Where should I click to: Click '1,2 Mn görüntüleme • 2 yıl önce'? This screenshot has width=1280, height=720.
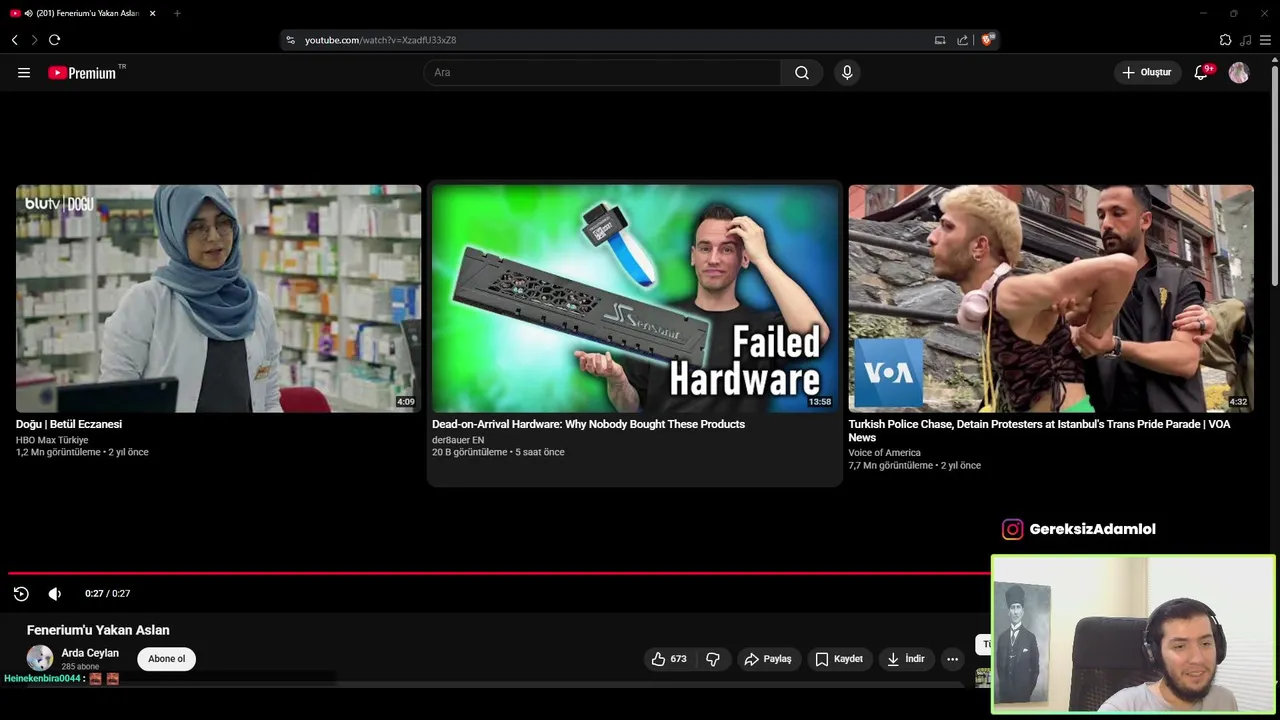point(82,452)
